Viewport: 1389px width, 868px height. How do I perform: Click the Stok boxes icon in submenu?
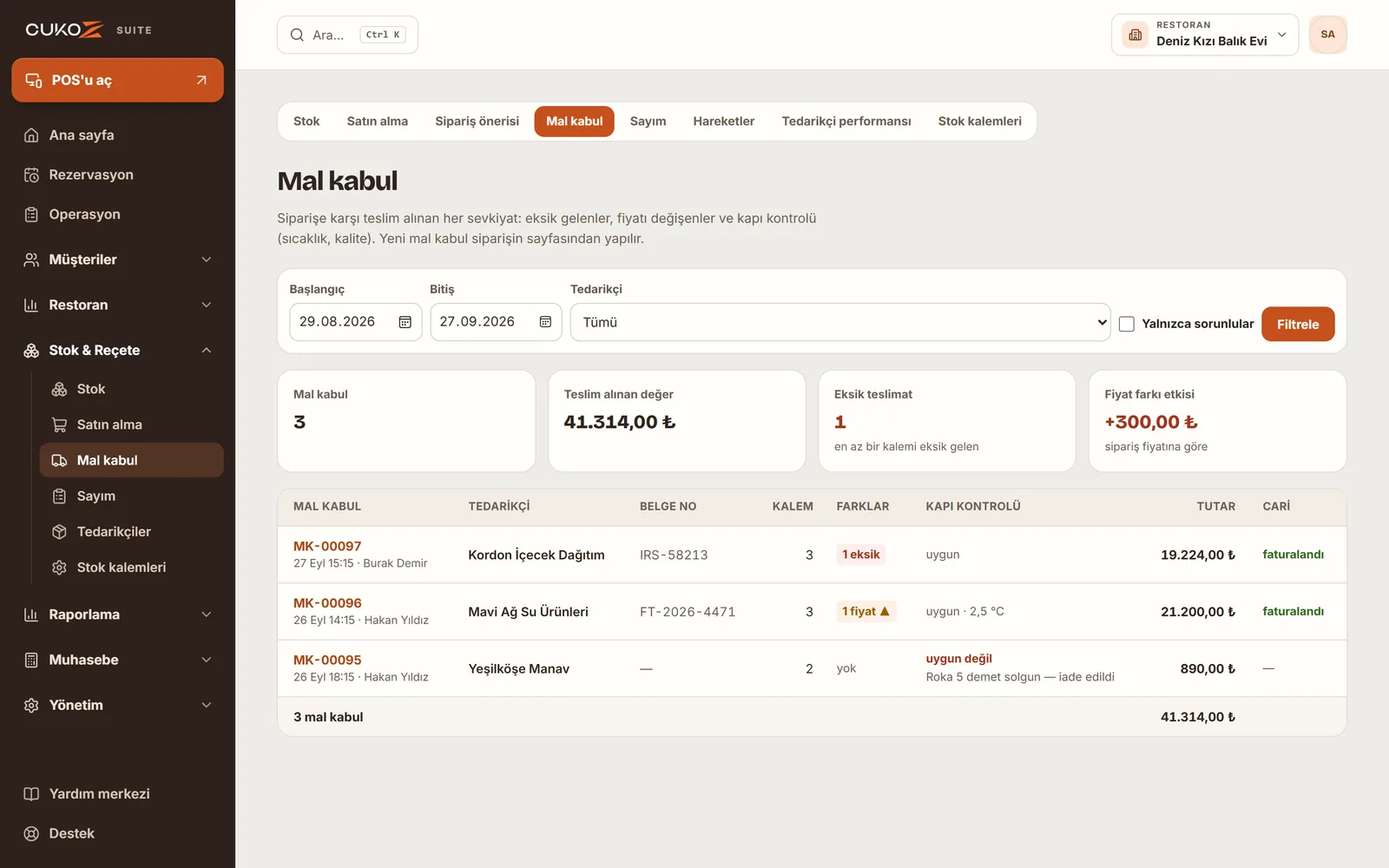click(59, 389)
